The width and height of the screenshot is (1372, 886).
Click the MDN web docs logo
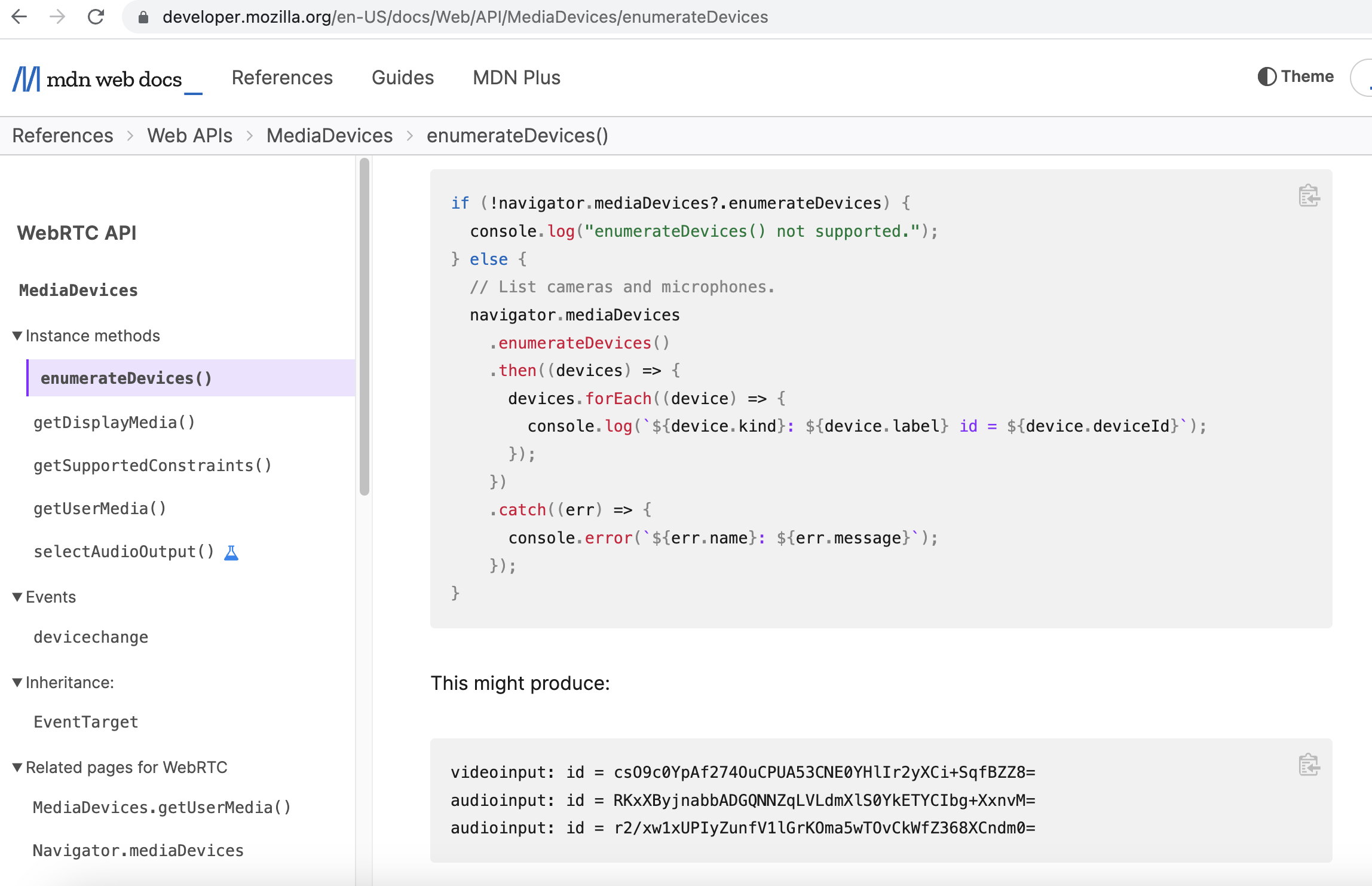97,78
